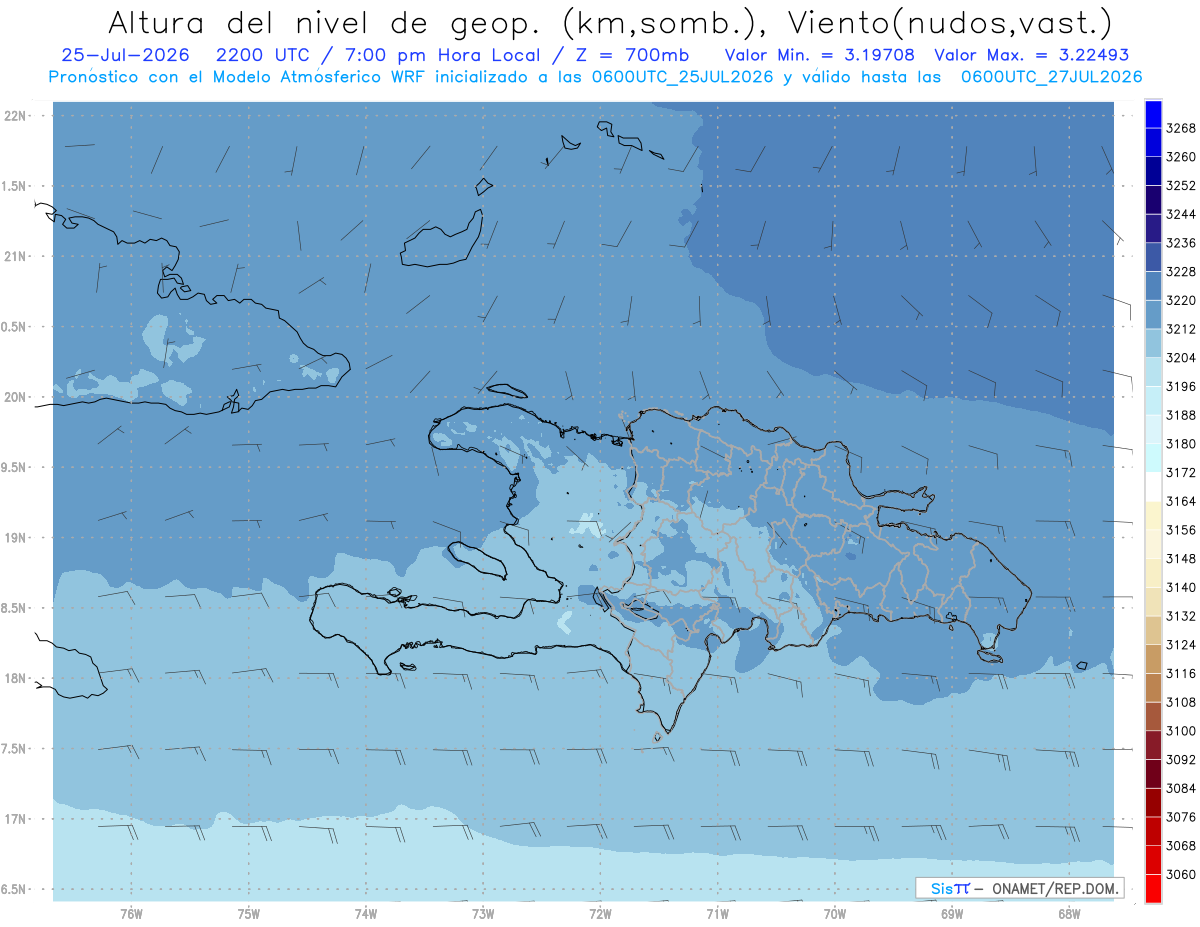The height and width of the screenshot is (927, 1200).
Task: Click the '76W' longitude label
Action: pos(131,913)
